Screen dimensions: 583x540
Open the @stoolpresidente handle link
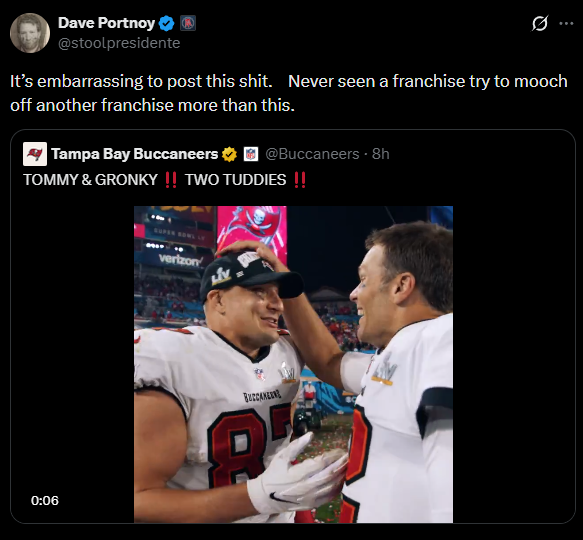[x=119, y=43]
